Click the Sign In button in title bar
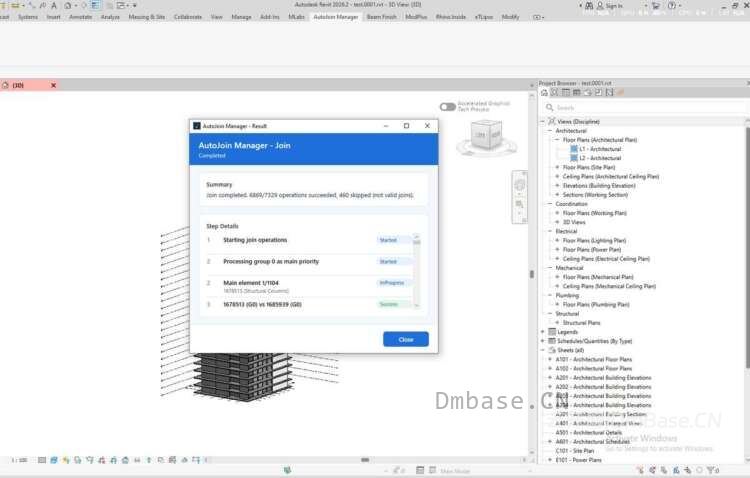This screenshot has width=750, height=478. tap(609, 6)
